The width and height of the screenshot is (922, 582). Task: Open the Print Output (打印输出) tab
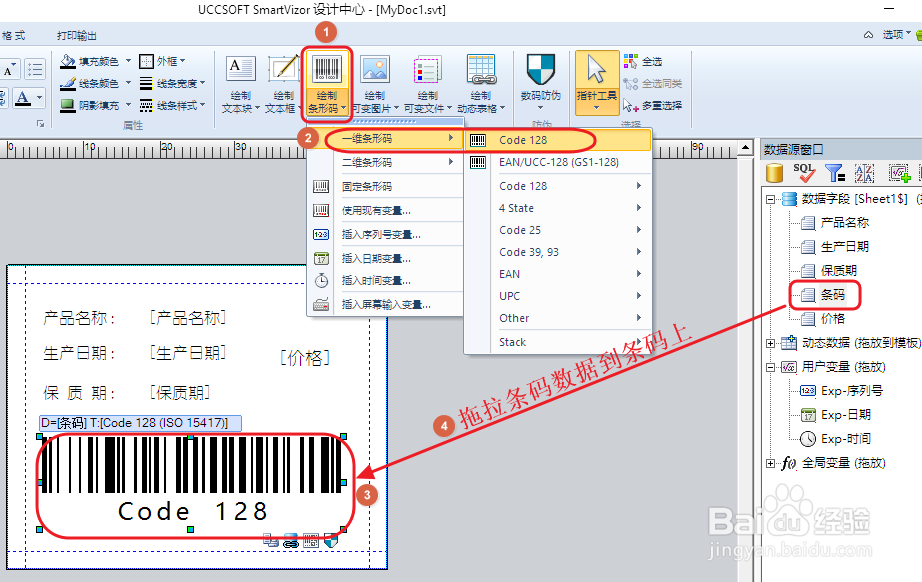coord(76,35)
